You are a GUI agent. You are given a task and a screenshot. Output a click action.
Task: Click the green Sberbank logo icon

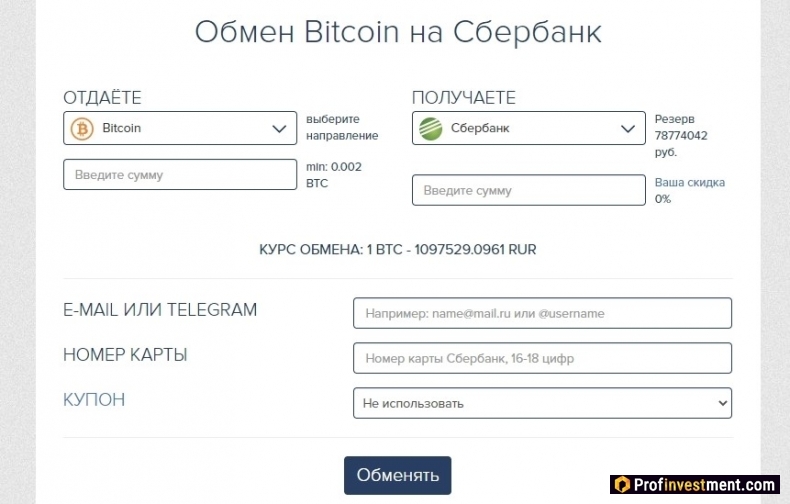431,129
